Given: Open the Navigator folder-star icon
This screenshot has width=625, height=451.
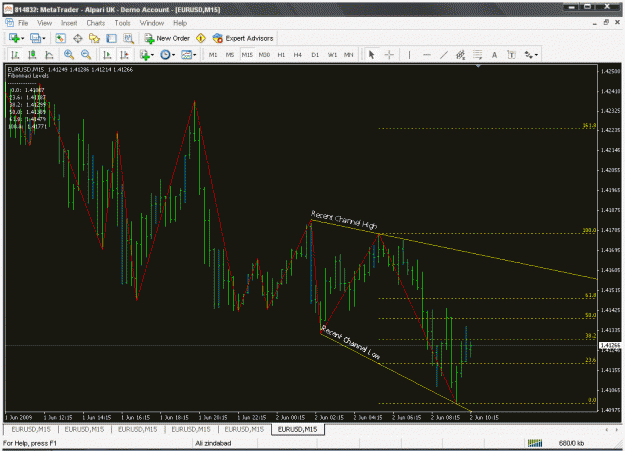Looking at the screenshot, I should [x=94, y=38].
